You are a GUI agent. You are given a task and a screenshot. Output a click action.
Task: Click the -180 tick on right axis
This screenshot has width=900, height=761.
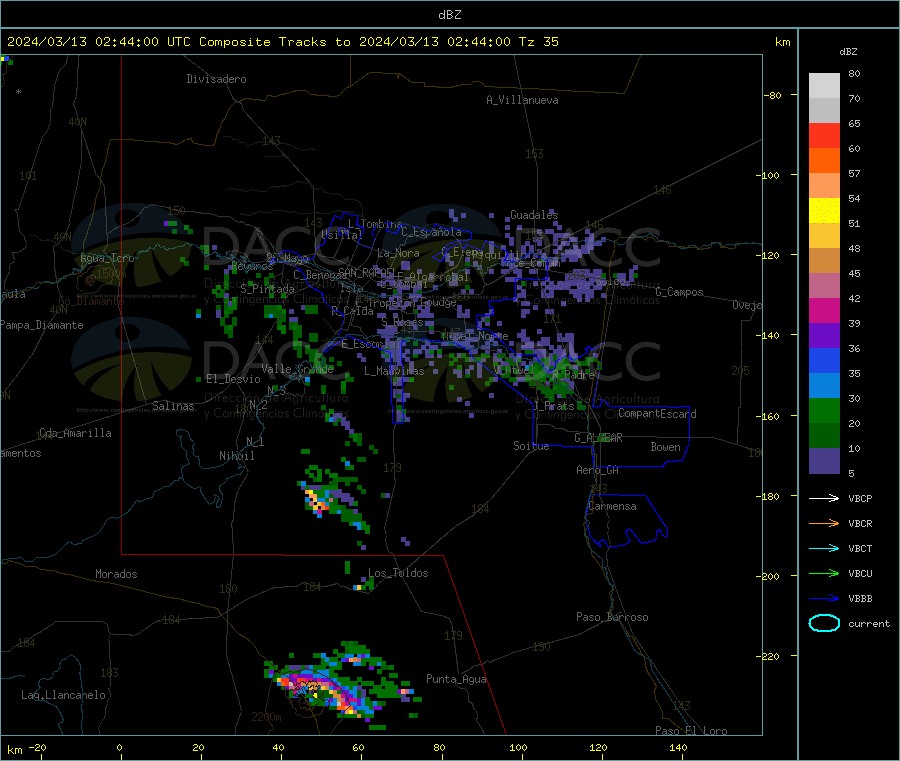(x=771, y=496)
